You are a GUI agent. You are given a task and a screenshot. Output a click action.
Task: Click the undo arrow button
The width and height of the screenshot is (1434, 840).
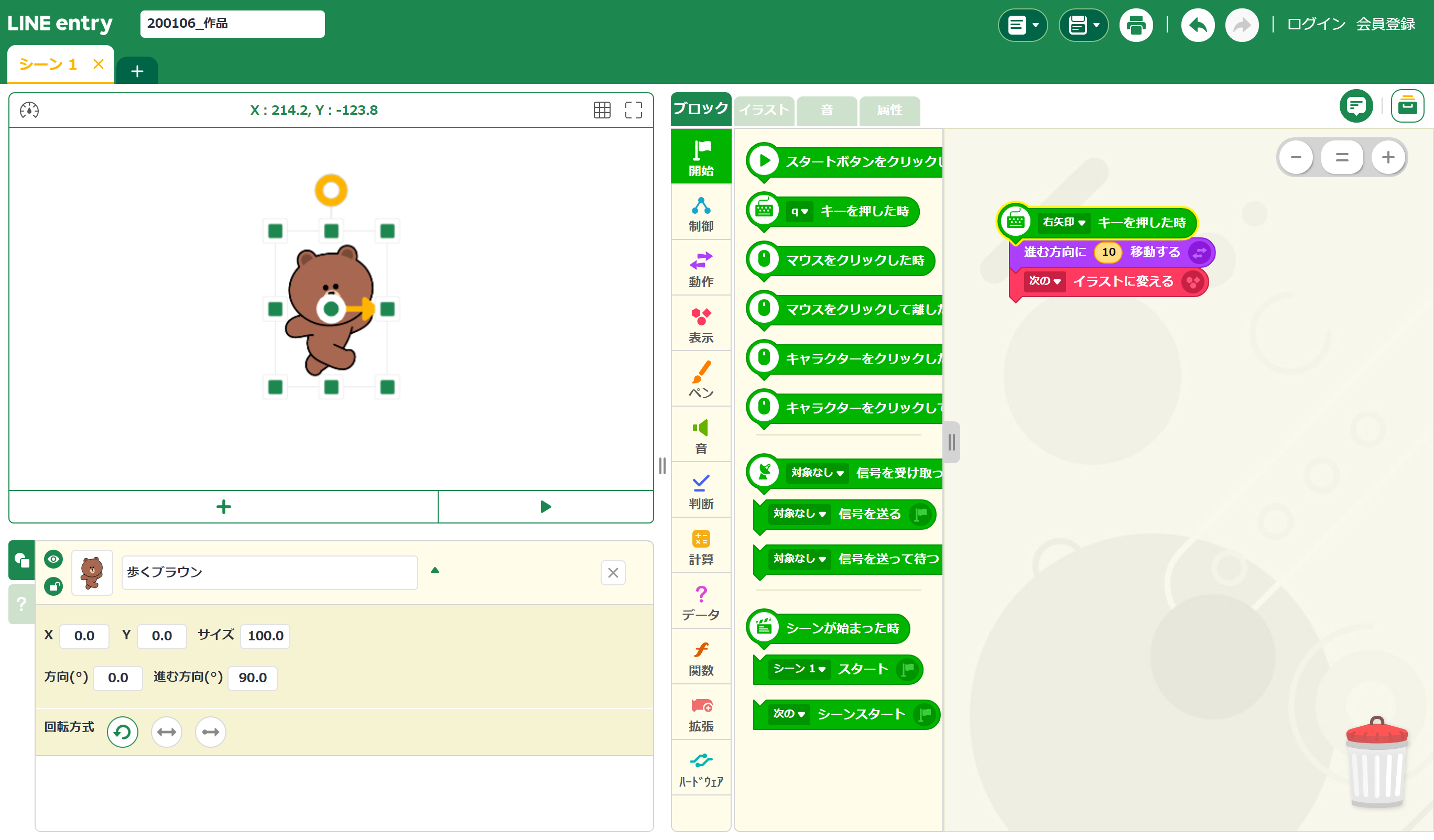tap(1197, 25)
